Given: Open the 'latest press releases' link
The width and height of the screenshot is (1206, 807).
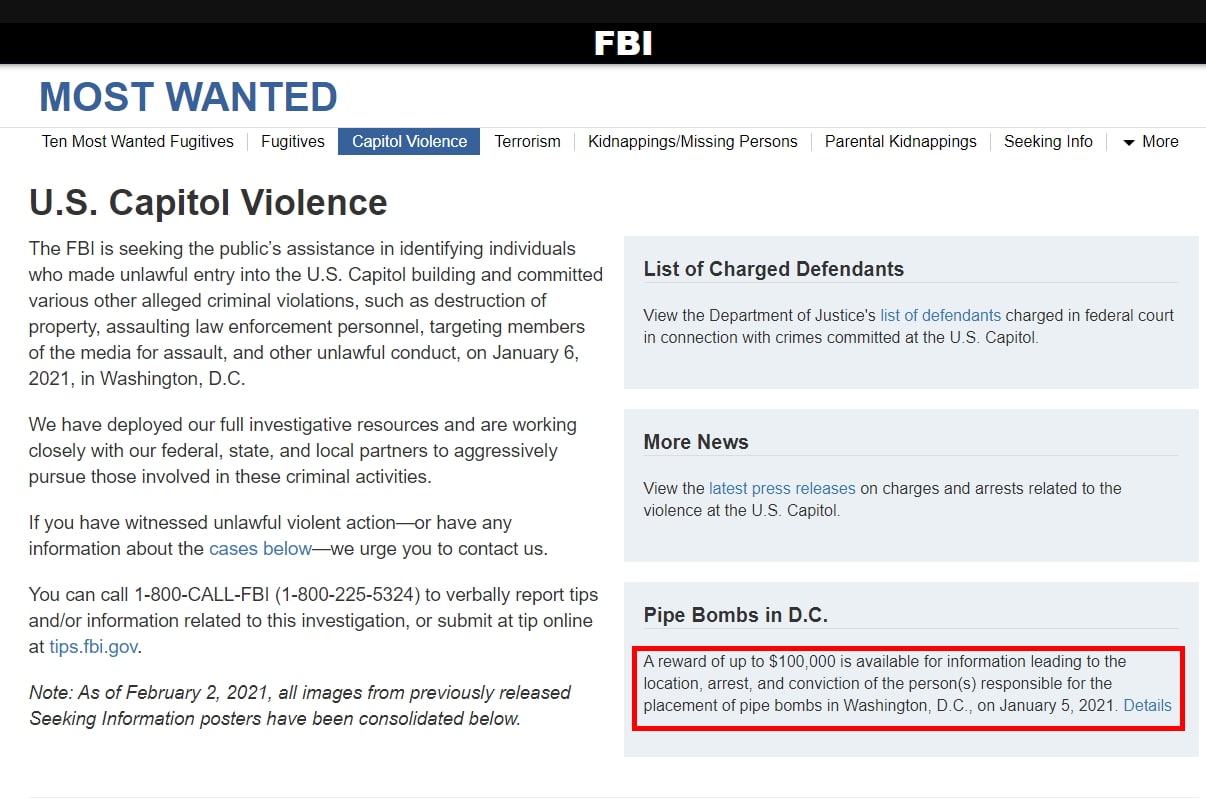Looking at the screenshot, I should point(782,488).
